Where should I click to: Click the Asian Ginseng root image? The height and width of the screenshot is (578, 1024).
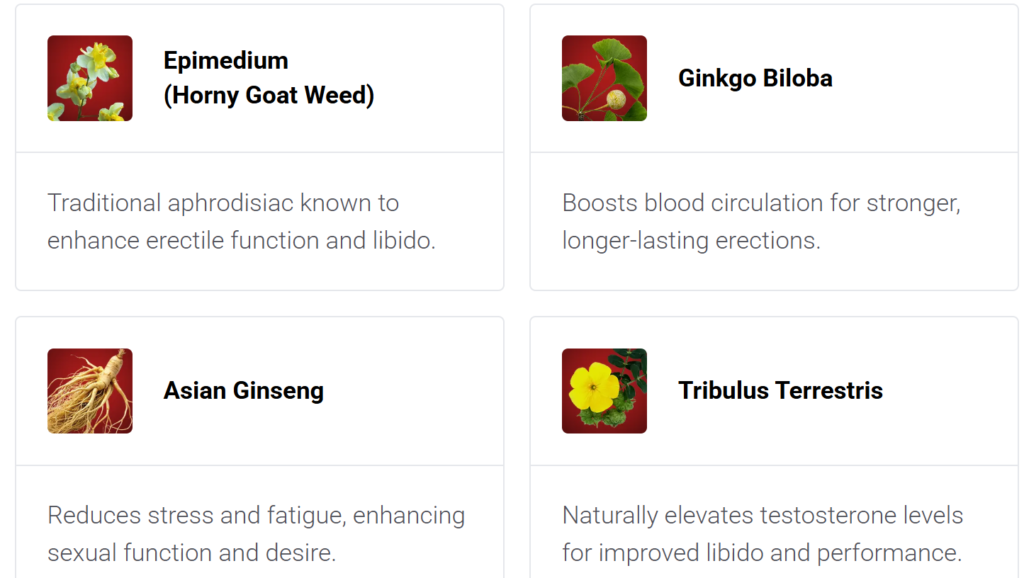tap(89, 391)
